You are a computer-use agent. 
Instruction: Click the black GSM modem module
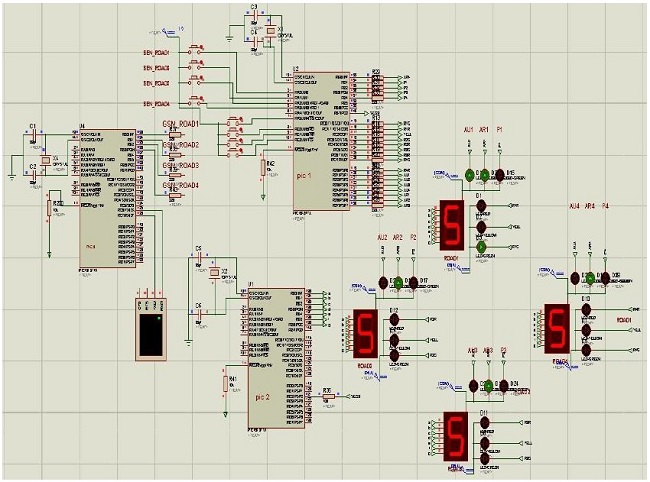click(153, 327)
